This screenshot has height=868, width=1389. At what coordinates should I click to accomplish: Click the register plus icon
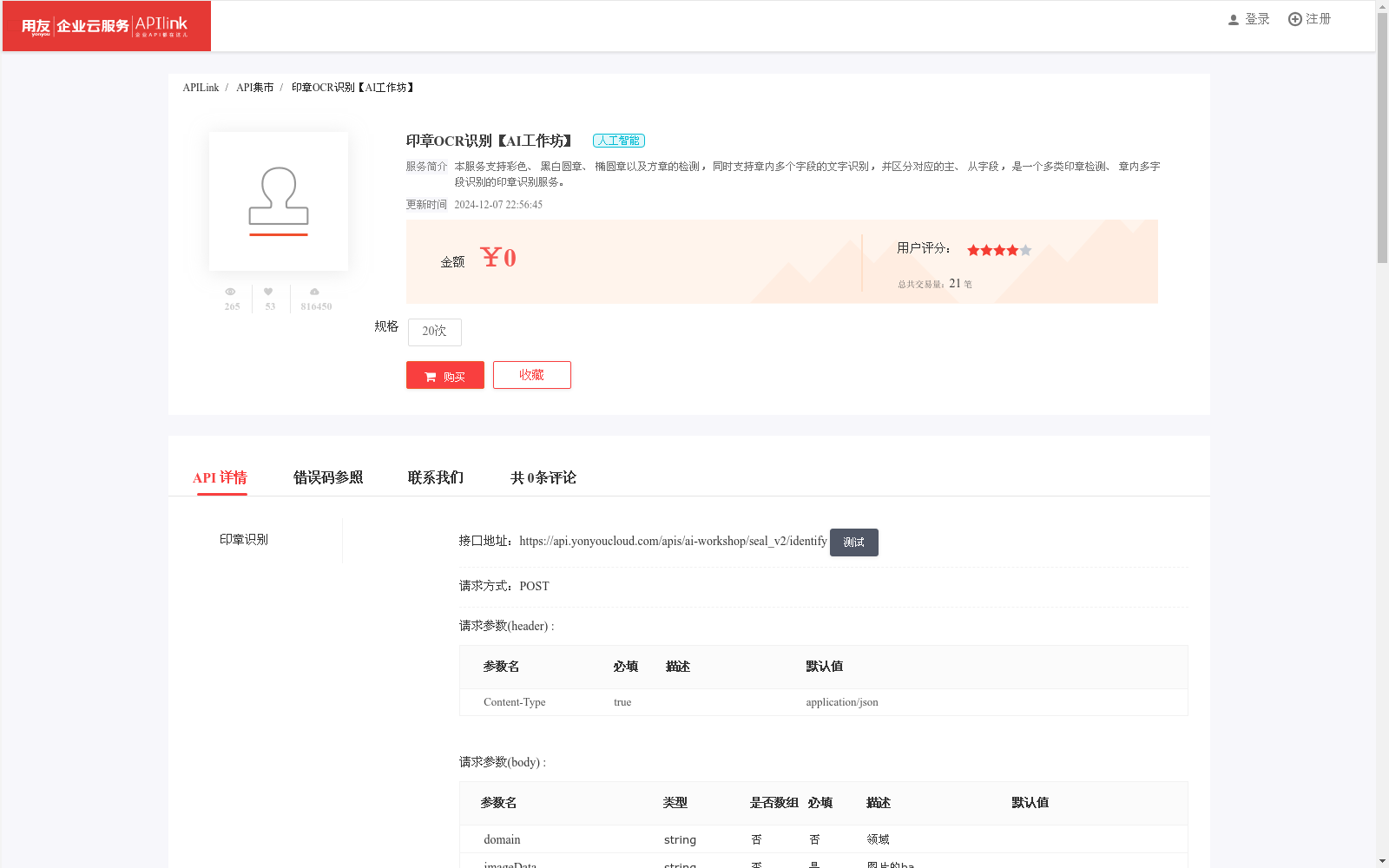pos(1294,19)
